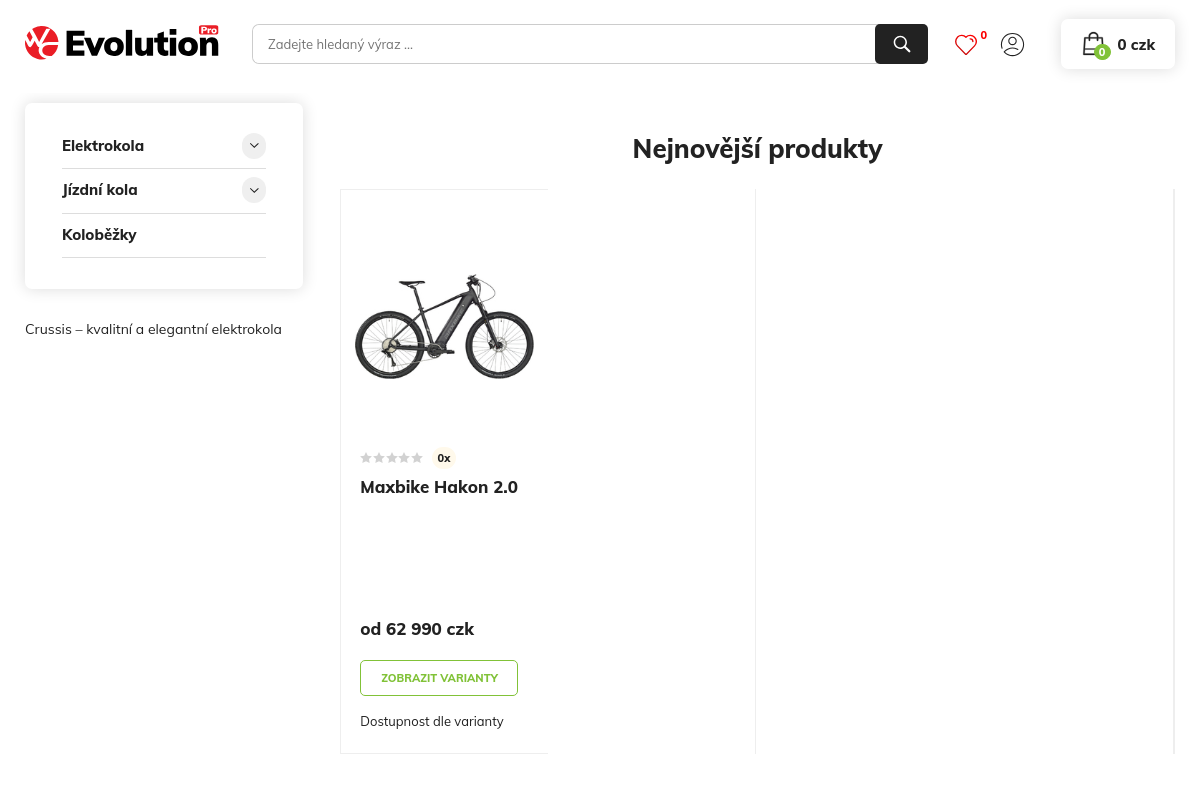Image resolution: width=1200 pixels, height=800 pixels.
Task: Click the 0 czk cart total
Action: (x=1136, y=44)
